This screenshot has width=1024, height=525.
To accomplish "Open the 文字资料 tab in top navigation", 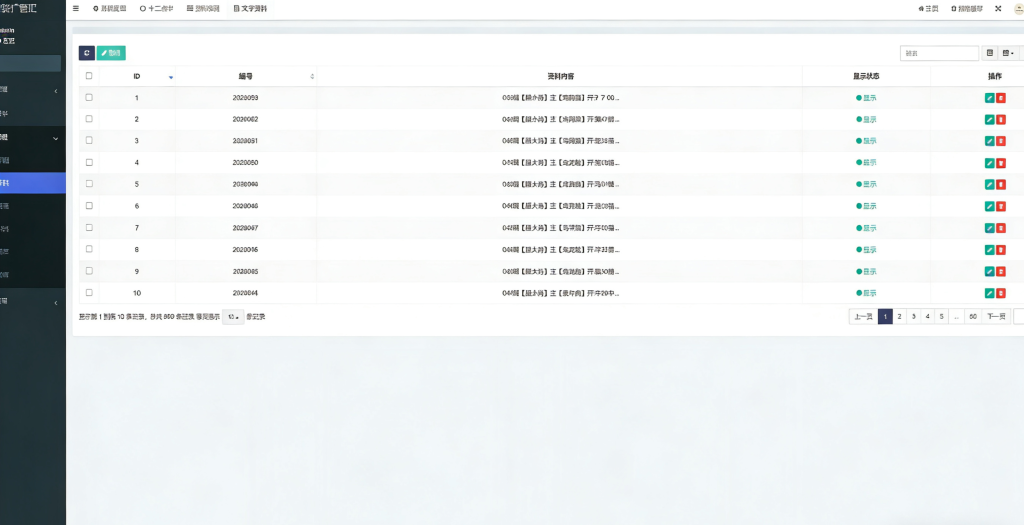I will click(250, 8).
